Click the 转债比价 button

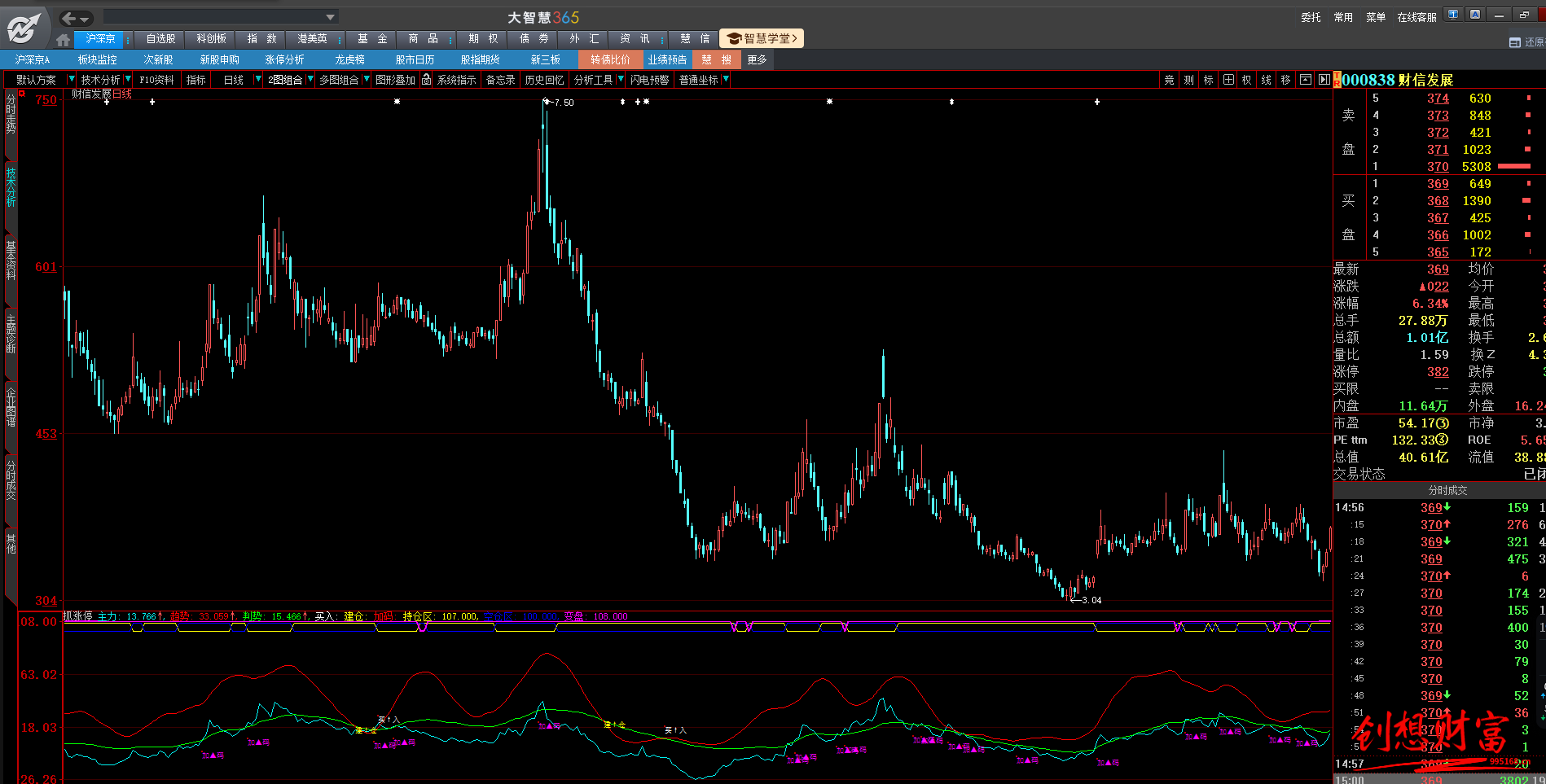pyautogui.click(x=610, y=59)
